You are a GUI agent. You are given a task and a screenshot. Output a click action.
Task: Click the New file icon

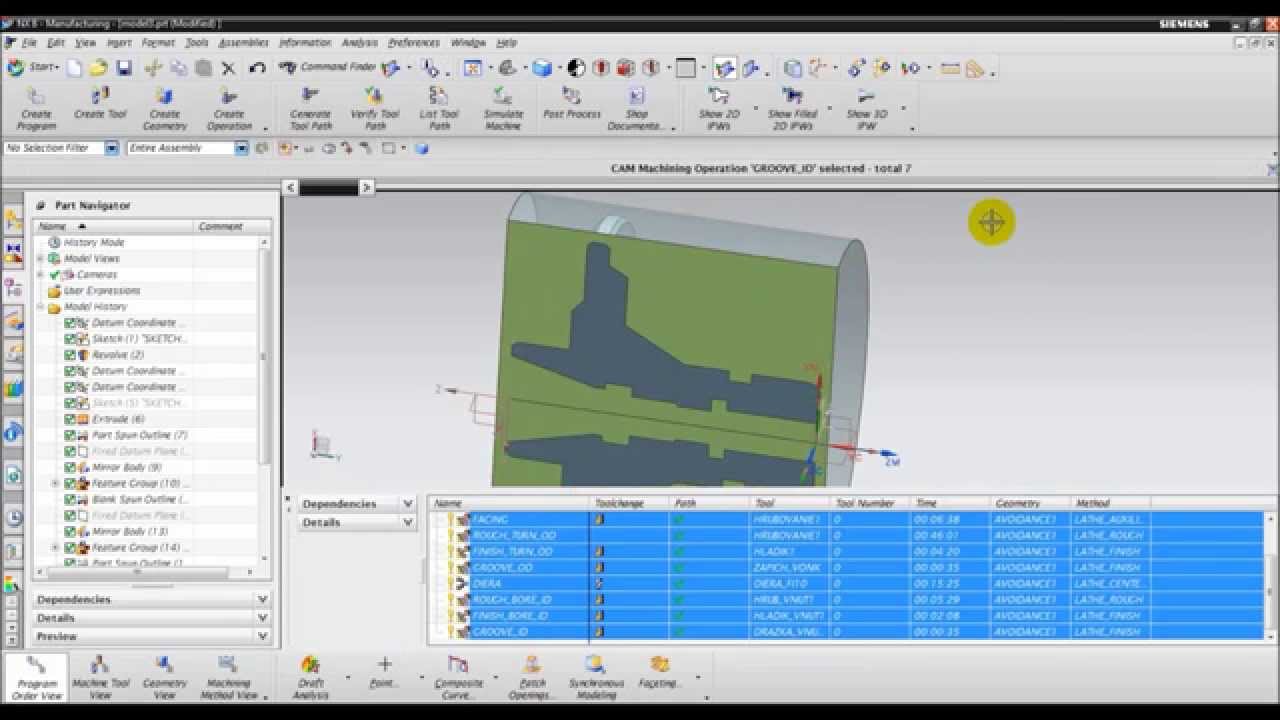coord(75,68)
